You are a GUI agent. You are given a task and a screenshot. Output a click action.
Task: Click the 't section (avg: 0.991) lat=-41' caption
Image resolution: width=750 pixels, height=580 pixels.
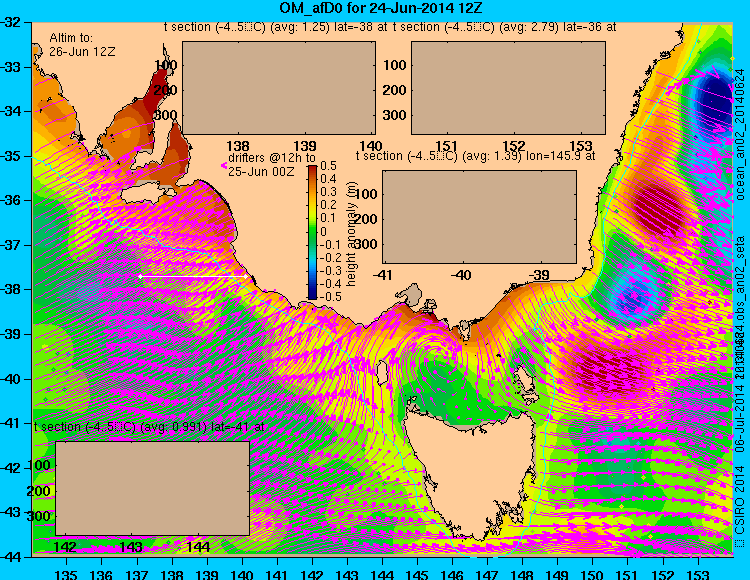pos(149,427)
